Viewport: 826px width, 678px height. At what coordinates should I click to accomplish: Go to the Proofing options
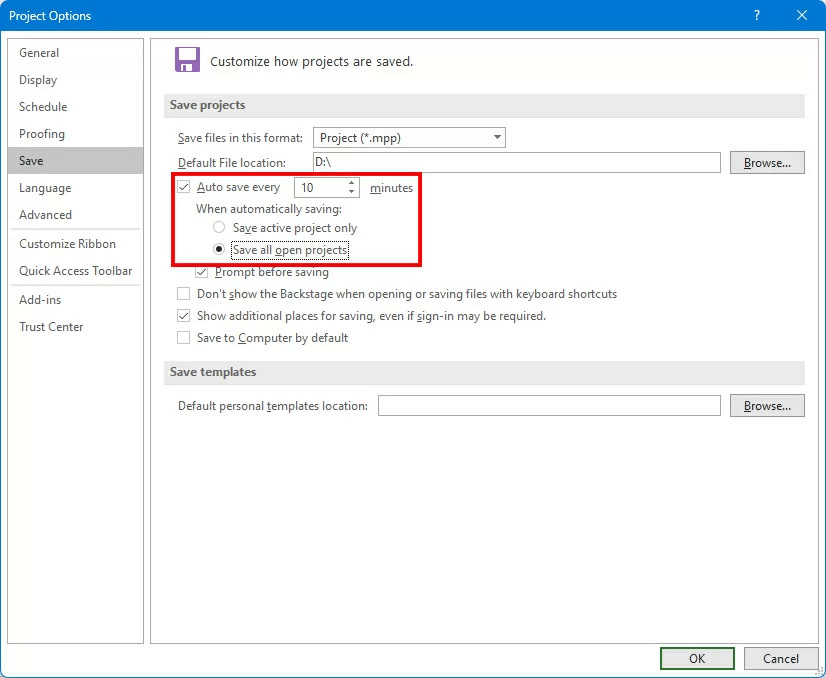click(42, 133)
